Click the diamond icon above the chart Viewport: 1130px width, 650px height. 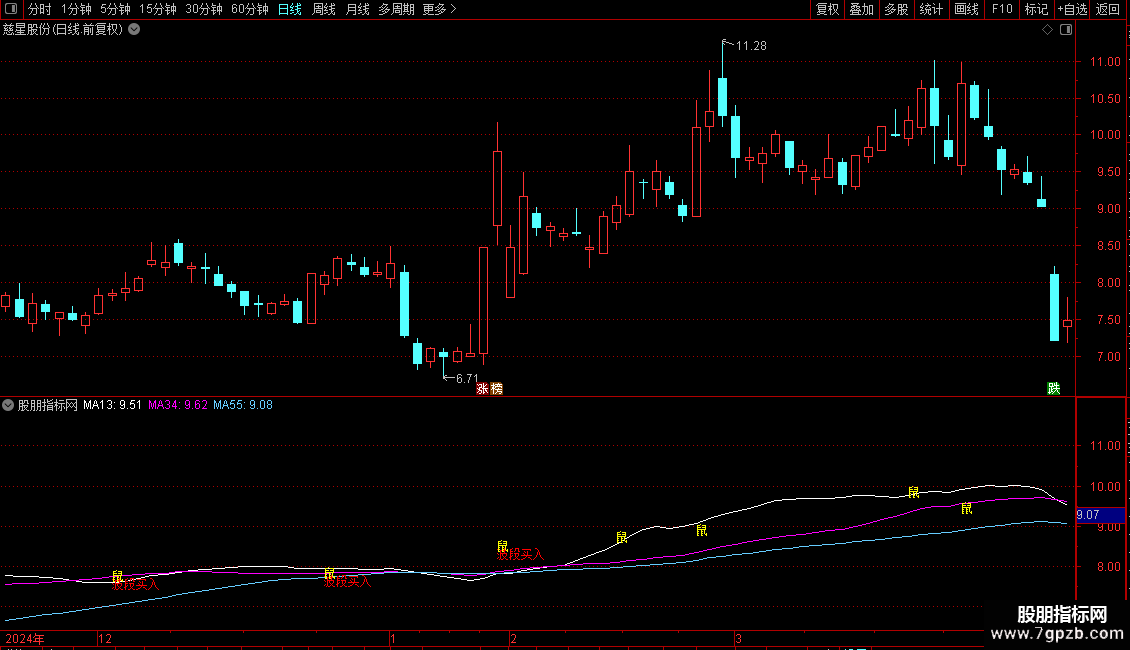tap(1047, 30)
